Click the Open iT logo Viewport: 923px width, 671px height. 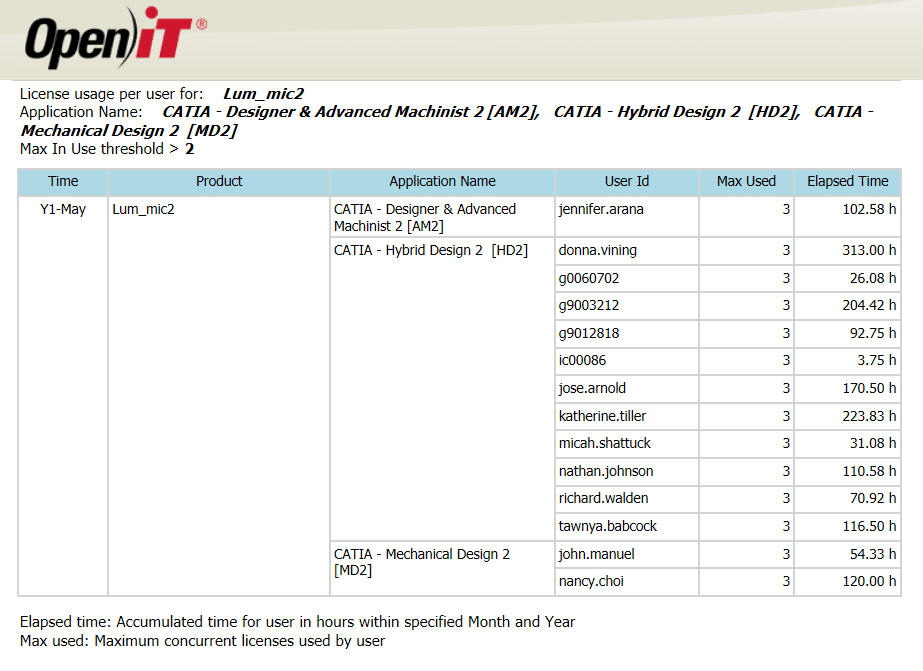pos(115,38)
